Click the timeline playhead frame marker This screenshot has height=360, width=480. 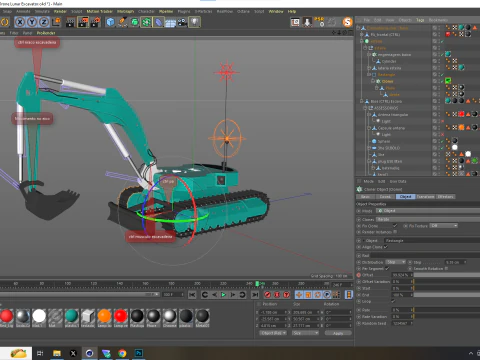[x=257, y=284]
